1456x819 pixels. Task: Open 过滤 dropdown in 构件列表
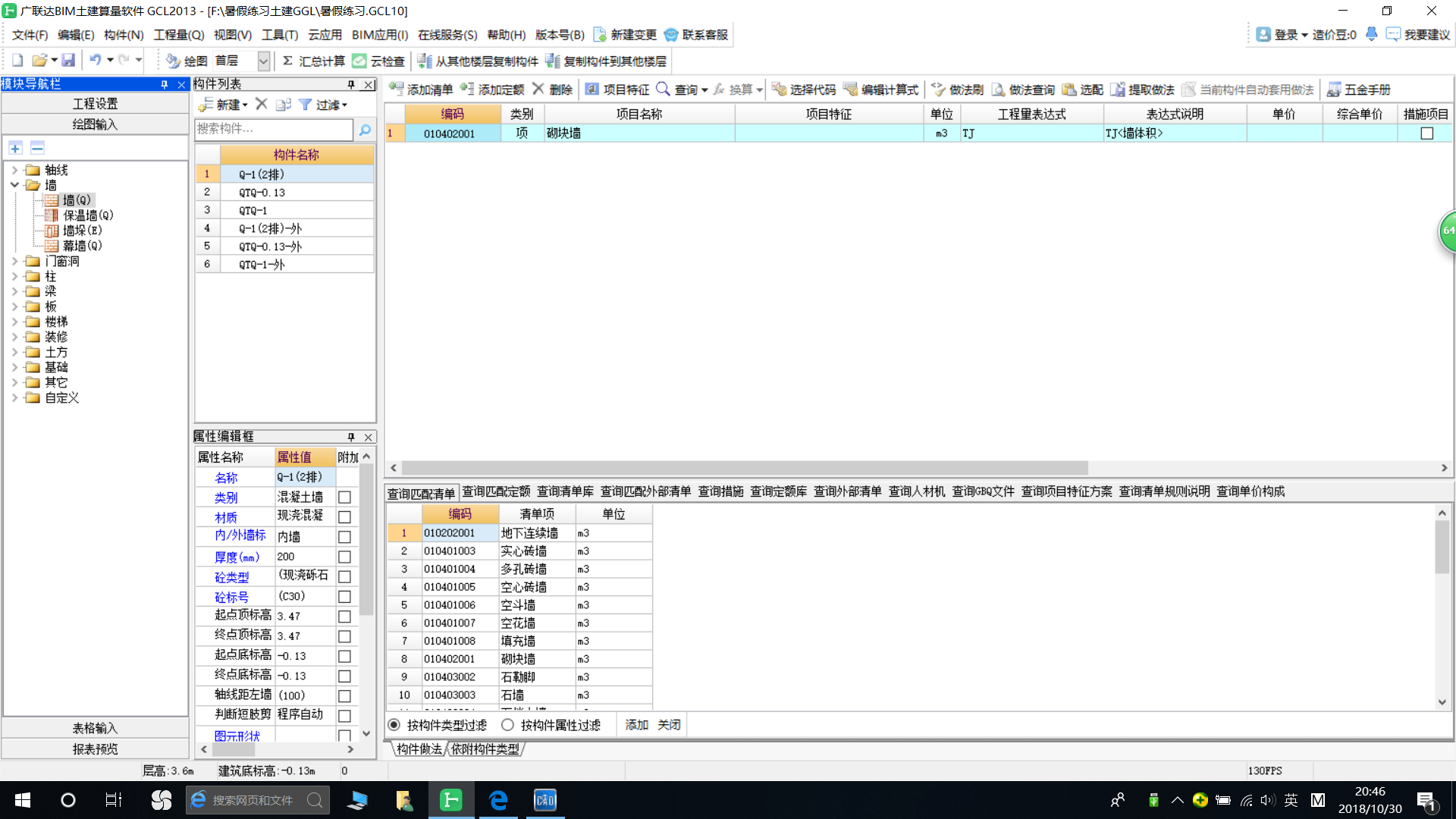click(x=323, y=105)
